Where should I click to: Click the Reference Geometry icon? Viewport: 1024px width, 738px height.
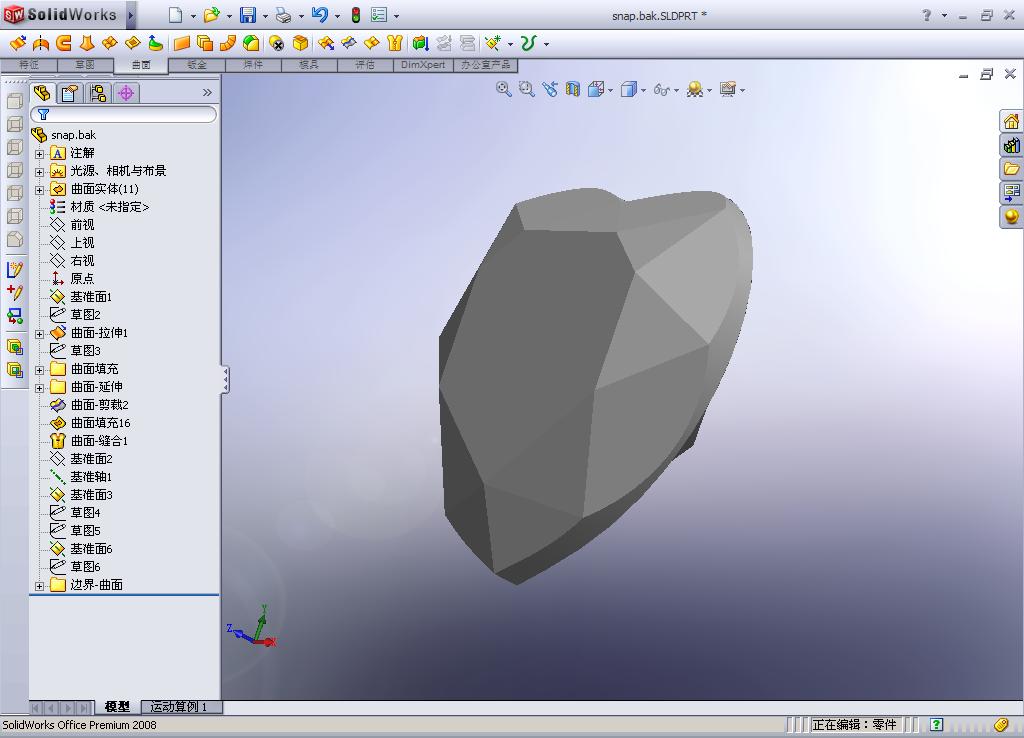tap(493, 44)
